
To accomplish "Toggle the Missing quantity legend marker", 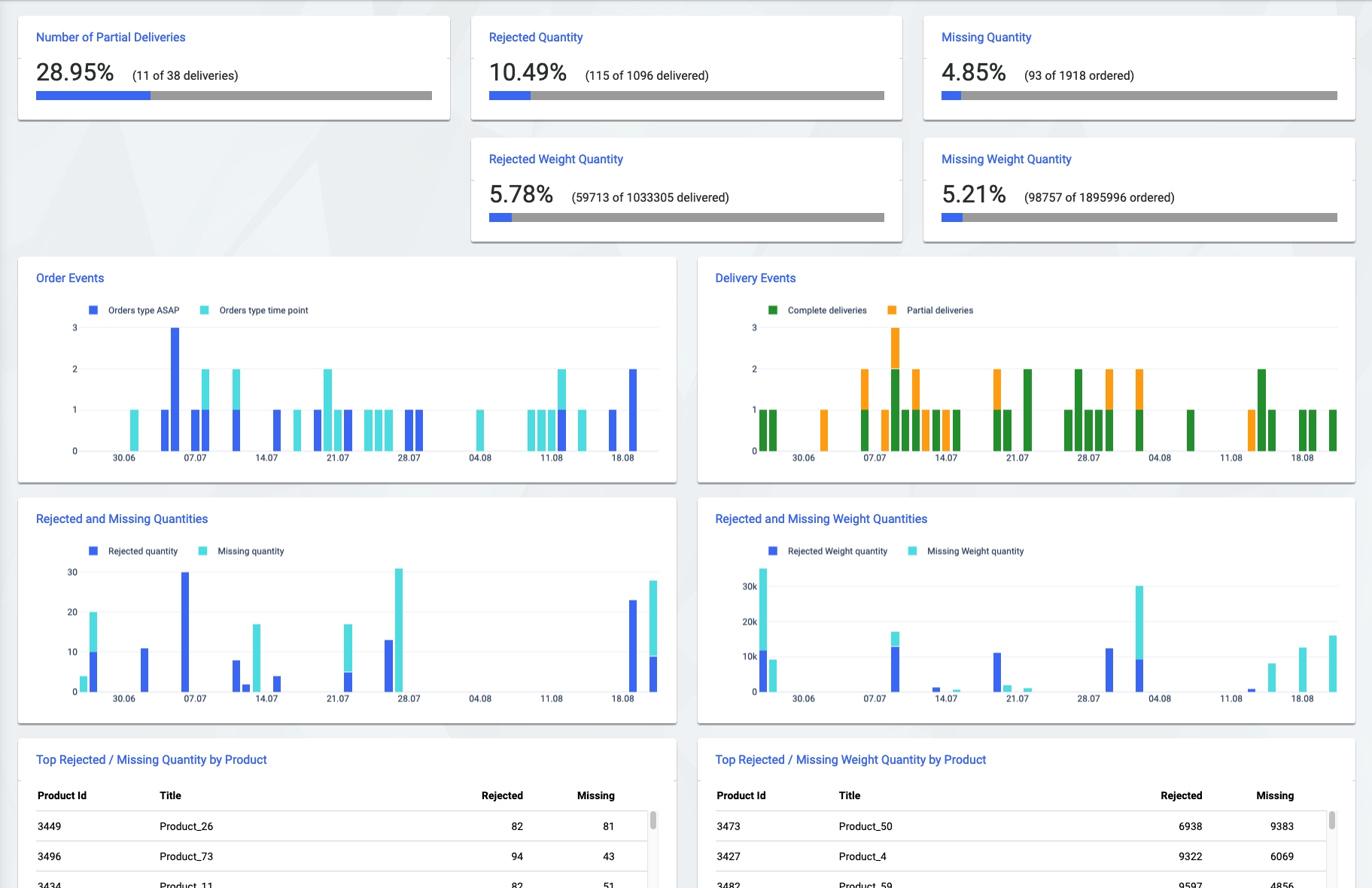I will tap(203, 551).
